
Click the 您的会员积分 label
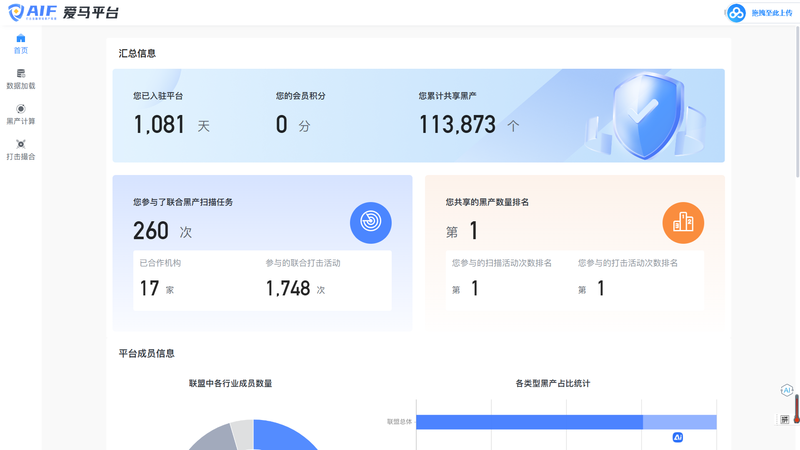301,95
